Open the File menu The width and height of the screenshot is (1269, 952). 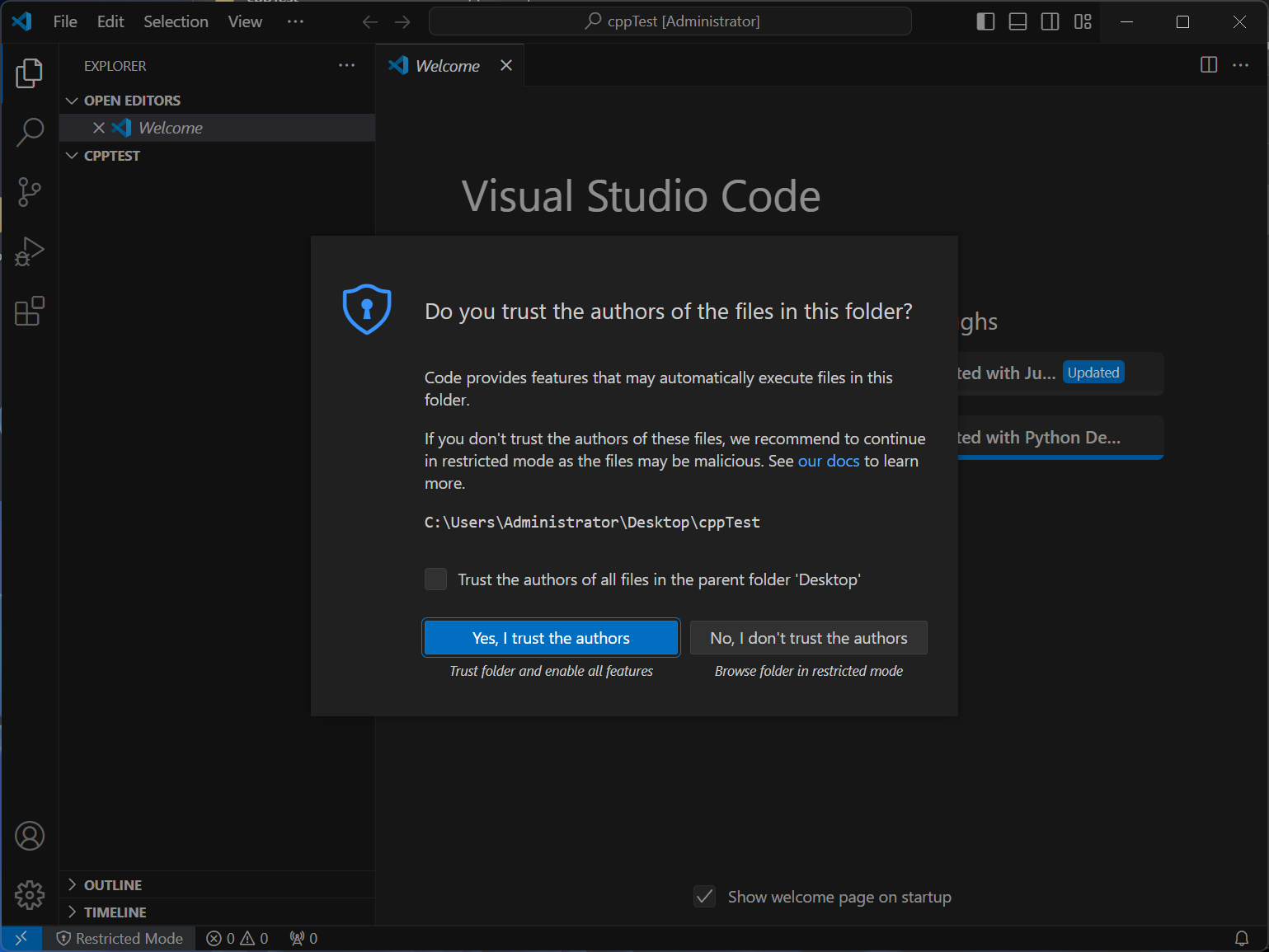coord(65,21)
